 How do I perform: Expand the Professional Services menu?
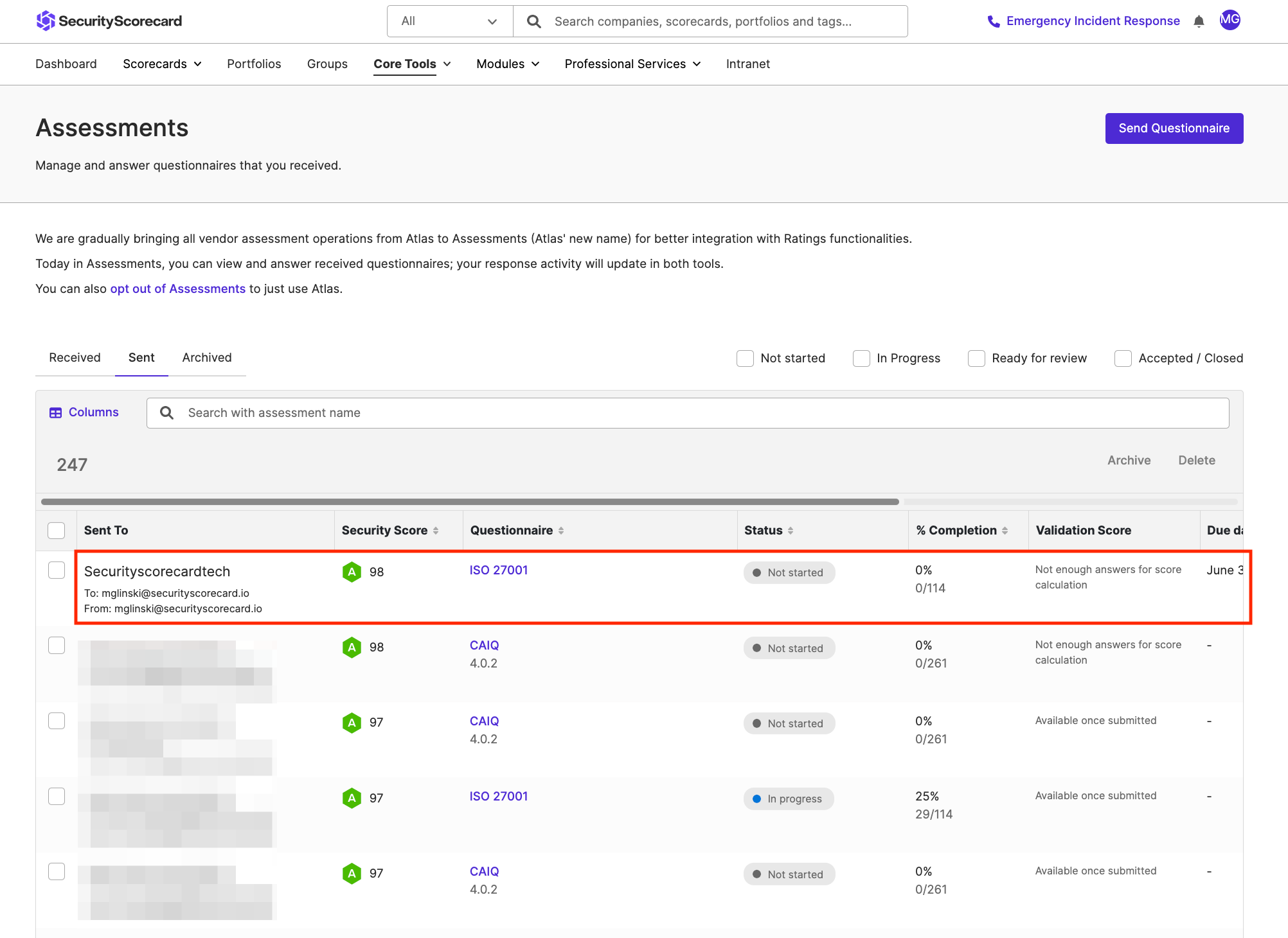(x=632, y=64)
